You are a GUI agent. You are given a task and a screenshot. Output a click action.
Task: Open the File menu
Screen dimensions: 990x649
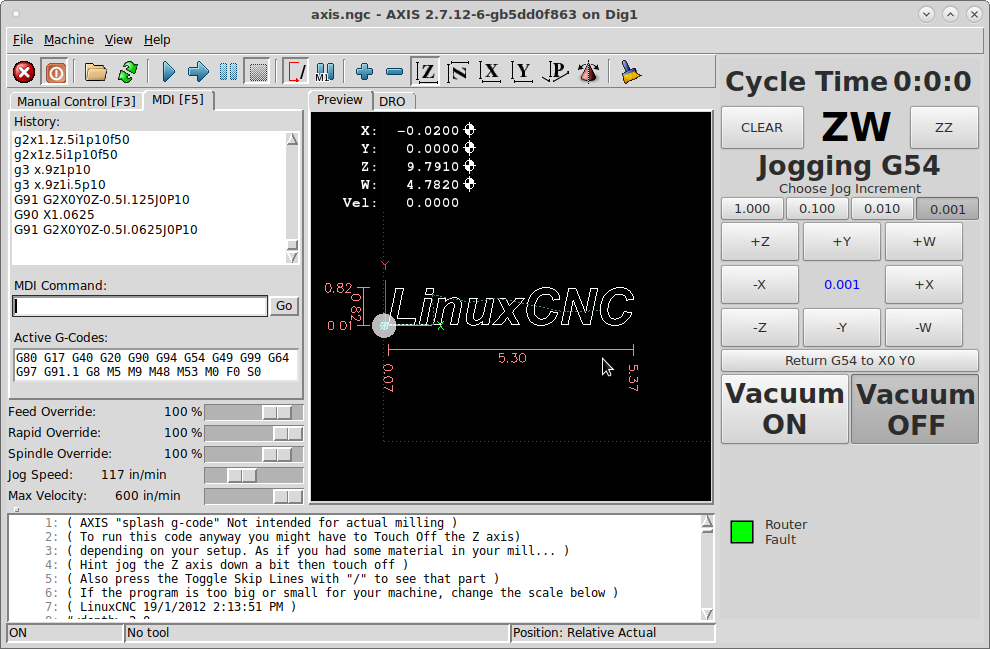(23, 40)
